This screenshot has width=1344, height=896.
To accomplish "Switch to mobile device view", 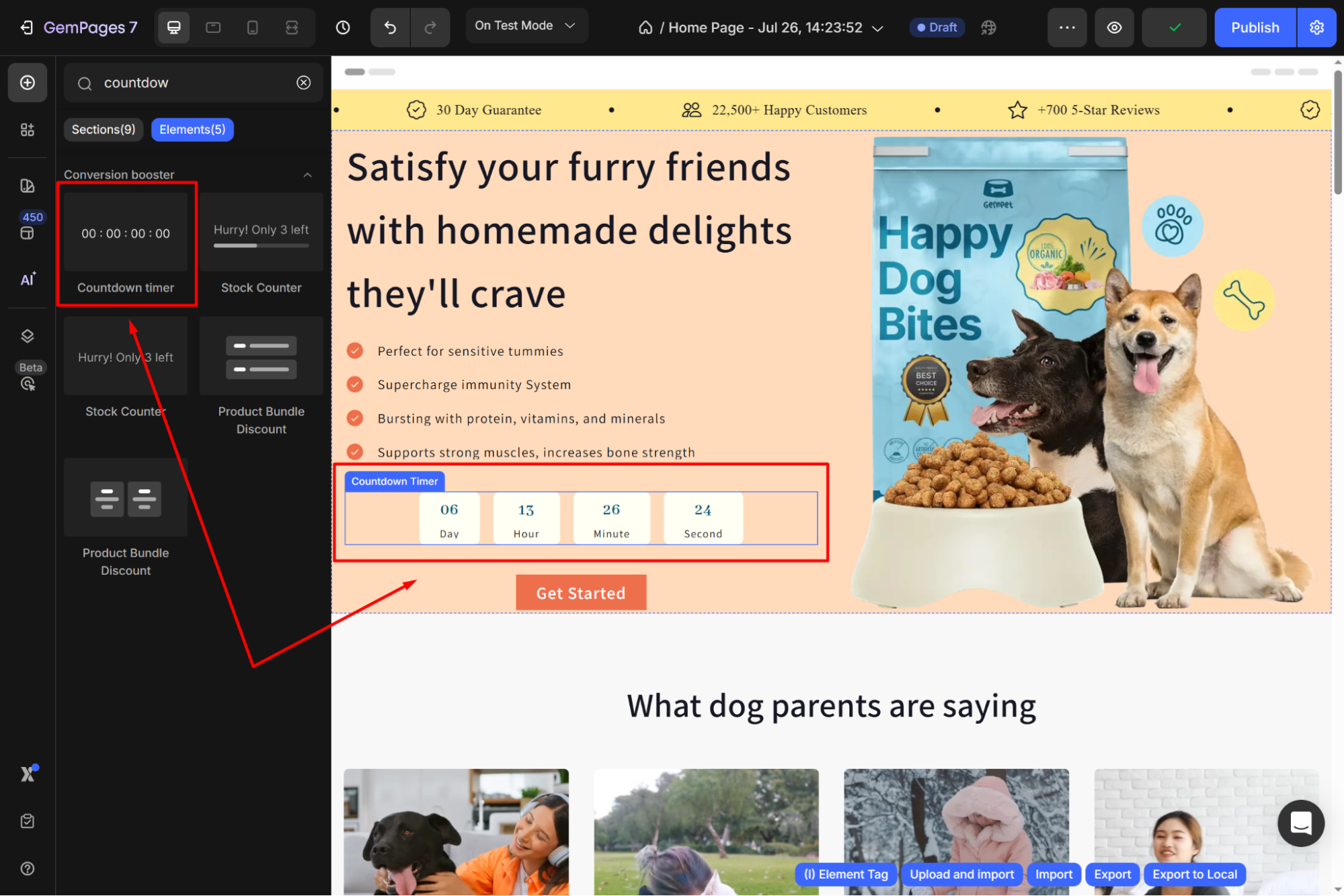I will (x=252, y=28).
